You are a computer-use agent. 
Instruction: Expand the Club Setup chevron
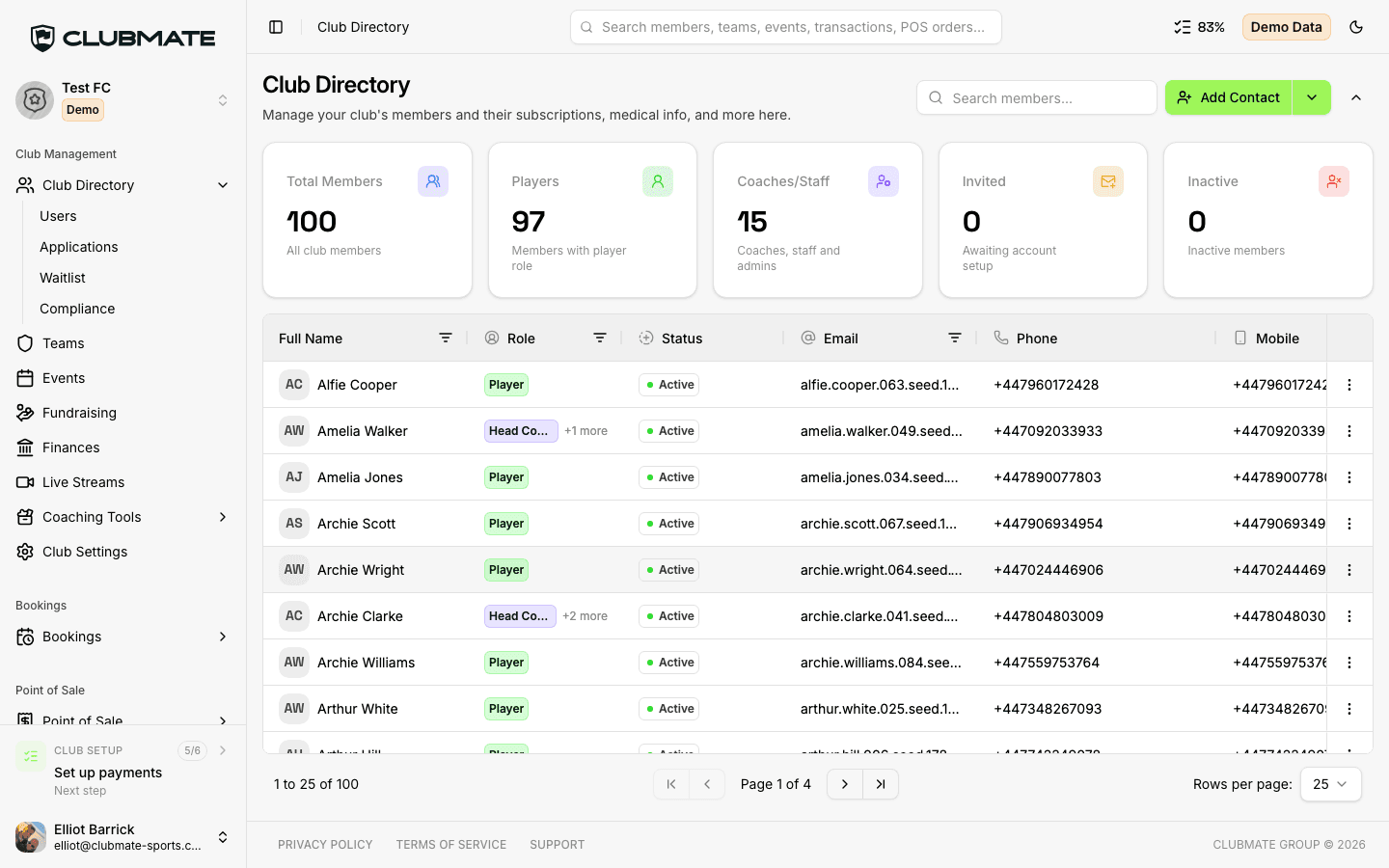(223, 750)
